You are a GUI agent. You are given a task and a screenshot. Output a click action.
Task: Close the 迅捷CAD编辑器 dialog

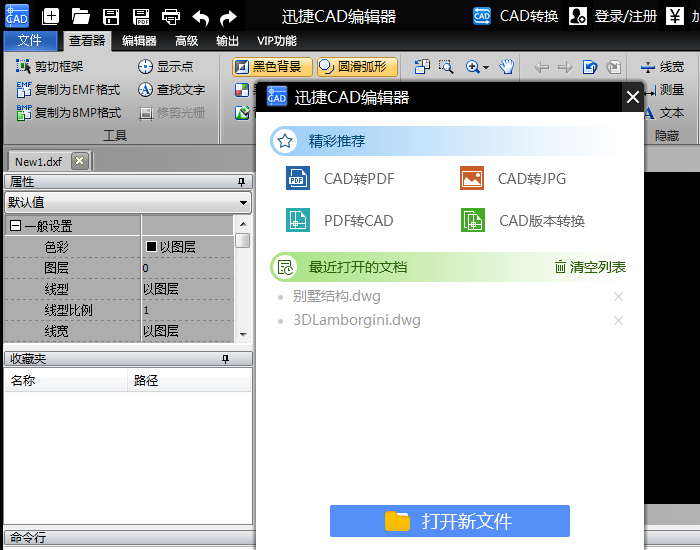(633, 97)
